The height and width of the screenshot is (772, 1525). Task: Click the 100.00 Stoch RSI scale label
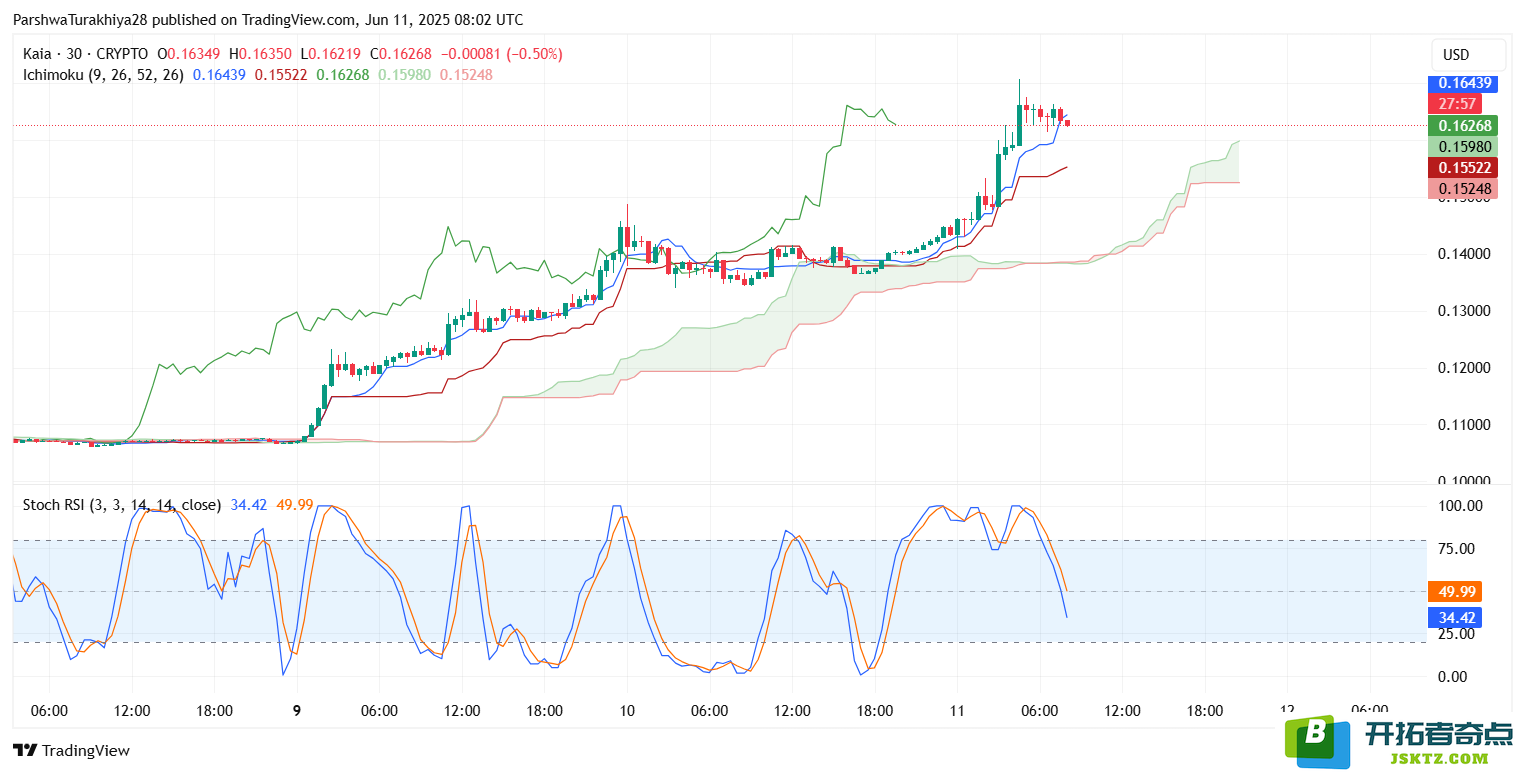(x=1459, y=506)
